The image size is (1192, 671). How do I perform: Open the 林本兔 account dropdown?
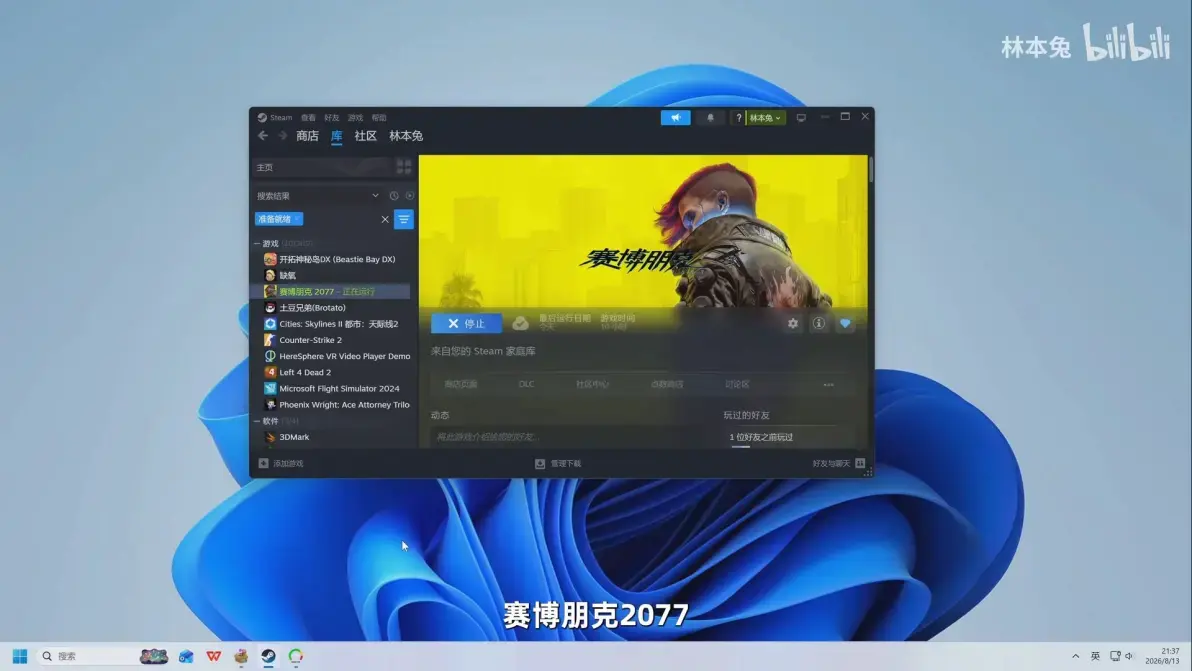tap(766, 118)
